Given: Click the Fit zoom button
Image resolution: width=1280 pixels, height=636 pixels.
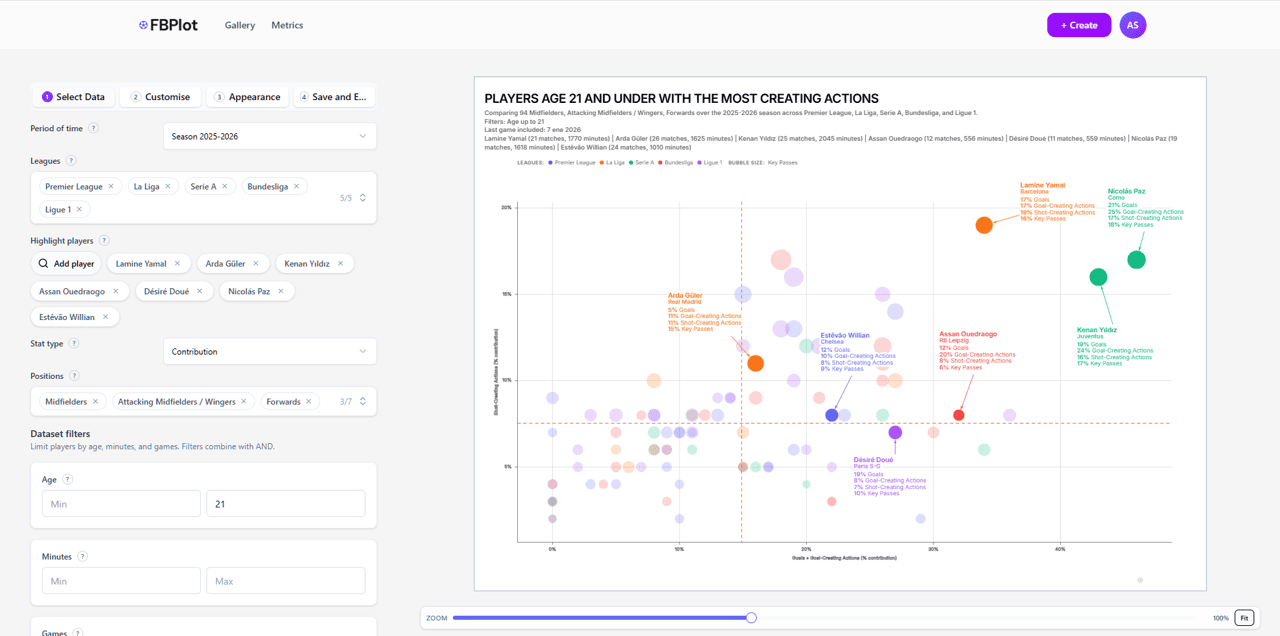Looking at the screenshot, I should click(1244, 618).
